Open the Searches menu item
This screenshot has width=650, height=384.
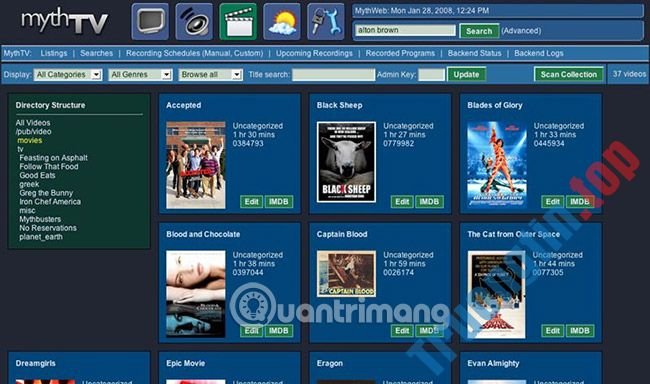pos(96,53)
